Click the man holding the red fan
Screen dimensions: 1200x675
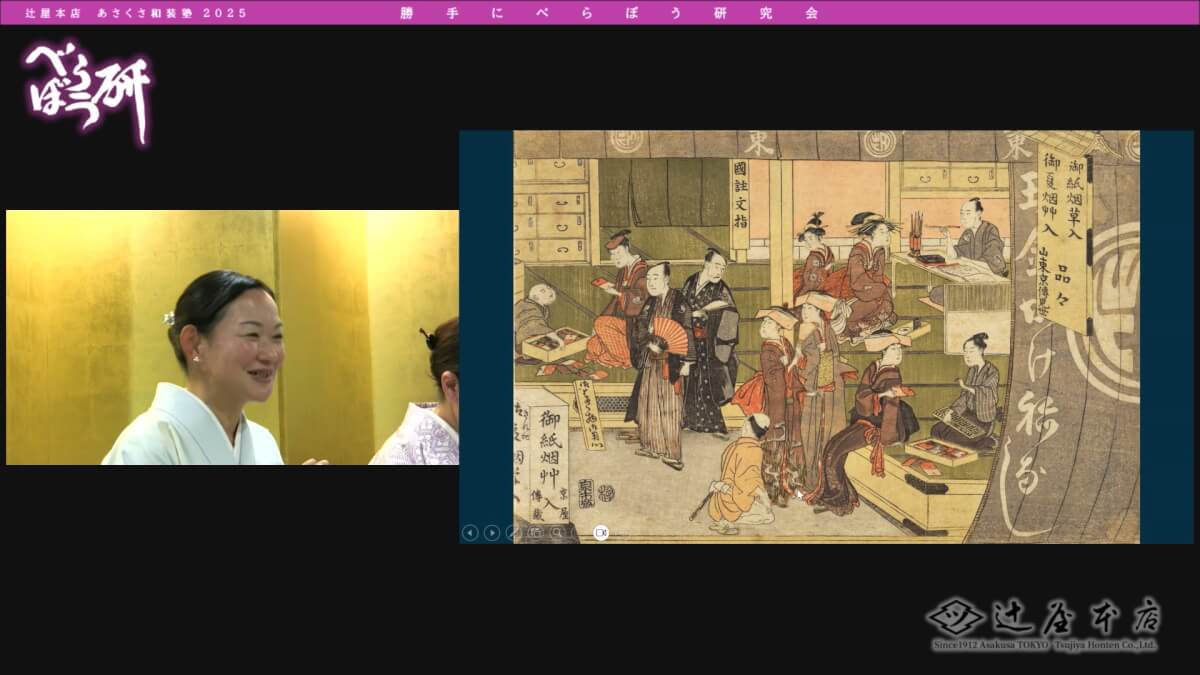(660, 360)
